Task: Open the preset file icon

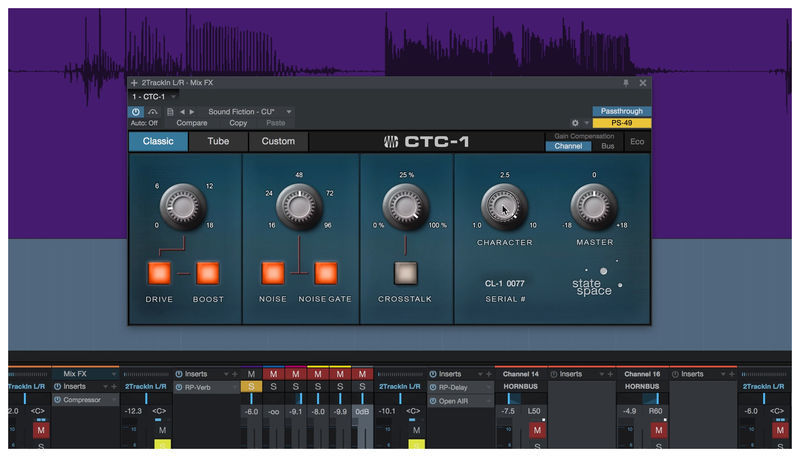Action: (170, 112)
